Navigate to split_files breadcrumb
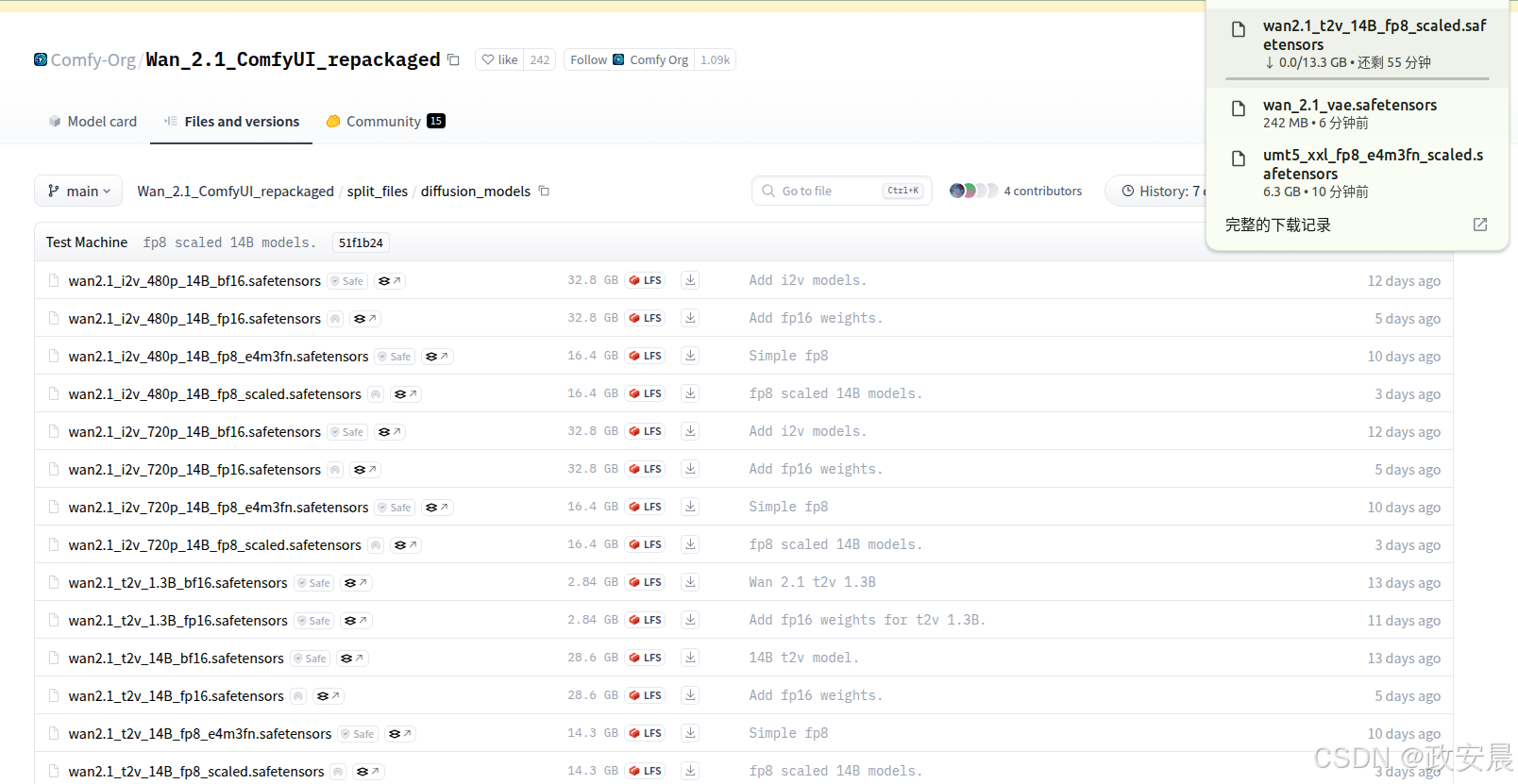This screenshot has width=1518, height=784. click(x=378, y=191)
